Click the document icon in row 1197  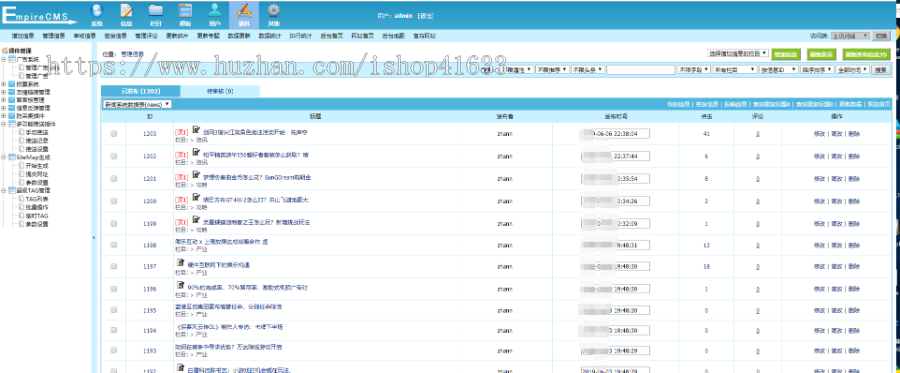tap(180, 263)
